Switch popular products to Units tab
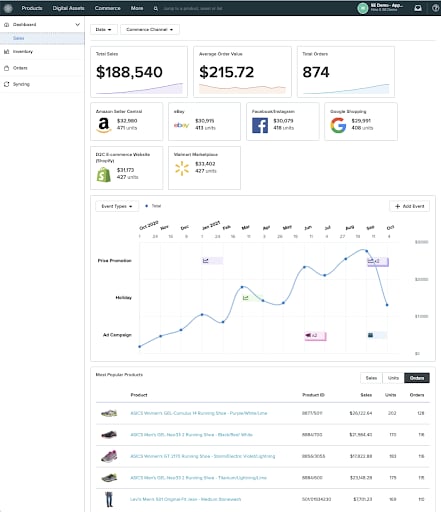 393,378
